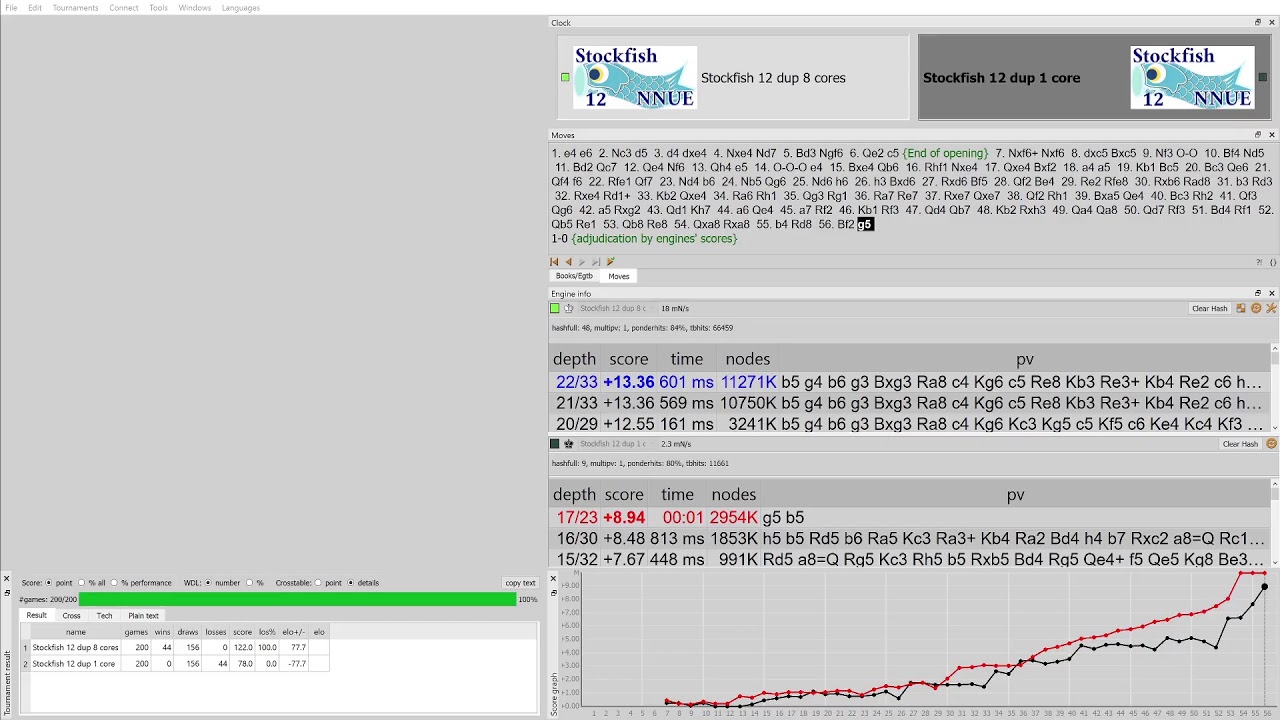This screenshot has height=720, width=1280.
Task: Open the Tools menu
Action: coord(159,8)
